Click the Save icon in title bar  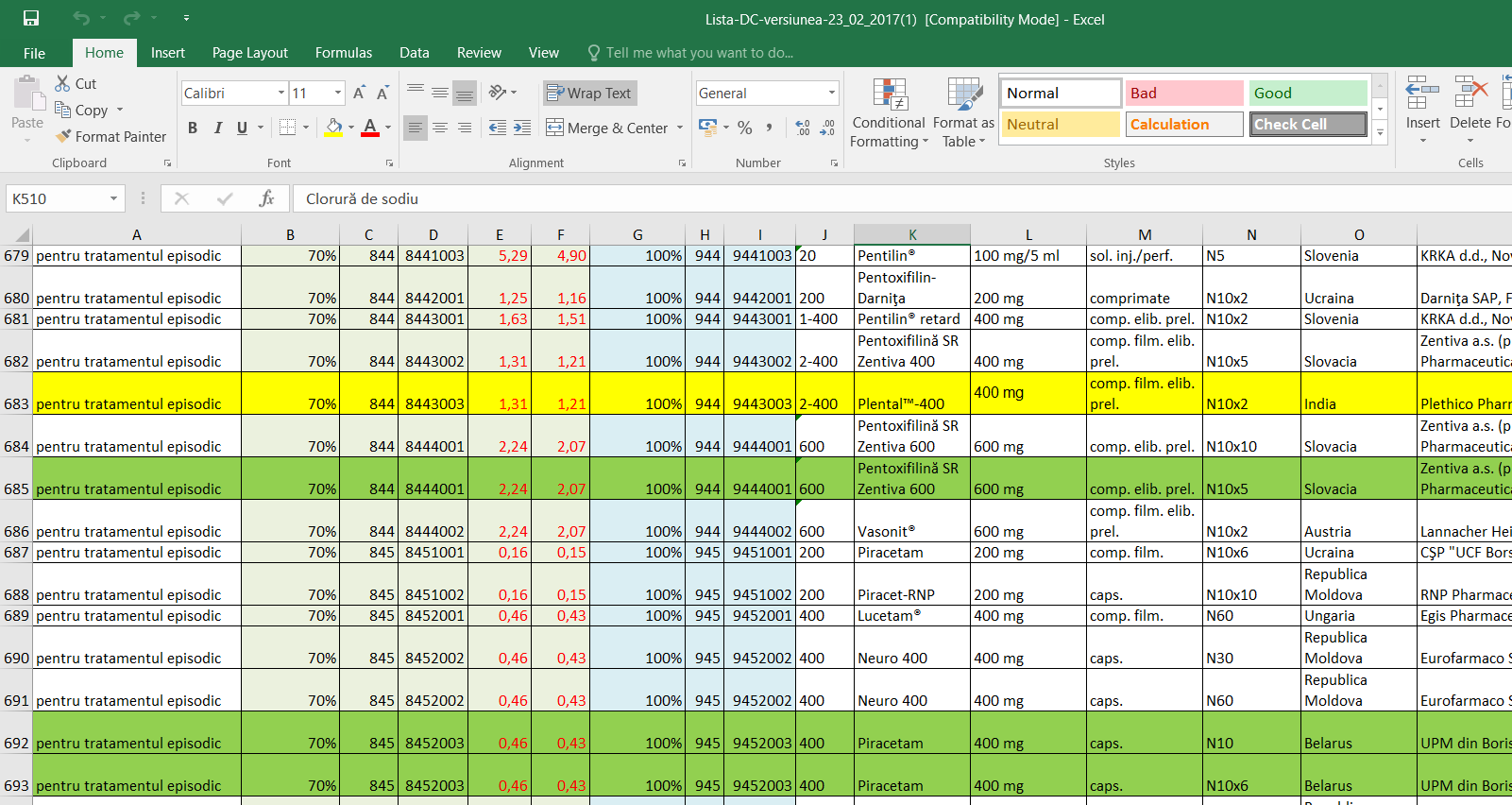31,19
